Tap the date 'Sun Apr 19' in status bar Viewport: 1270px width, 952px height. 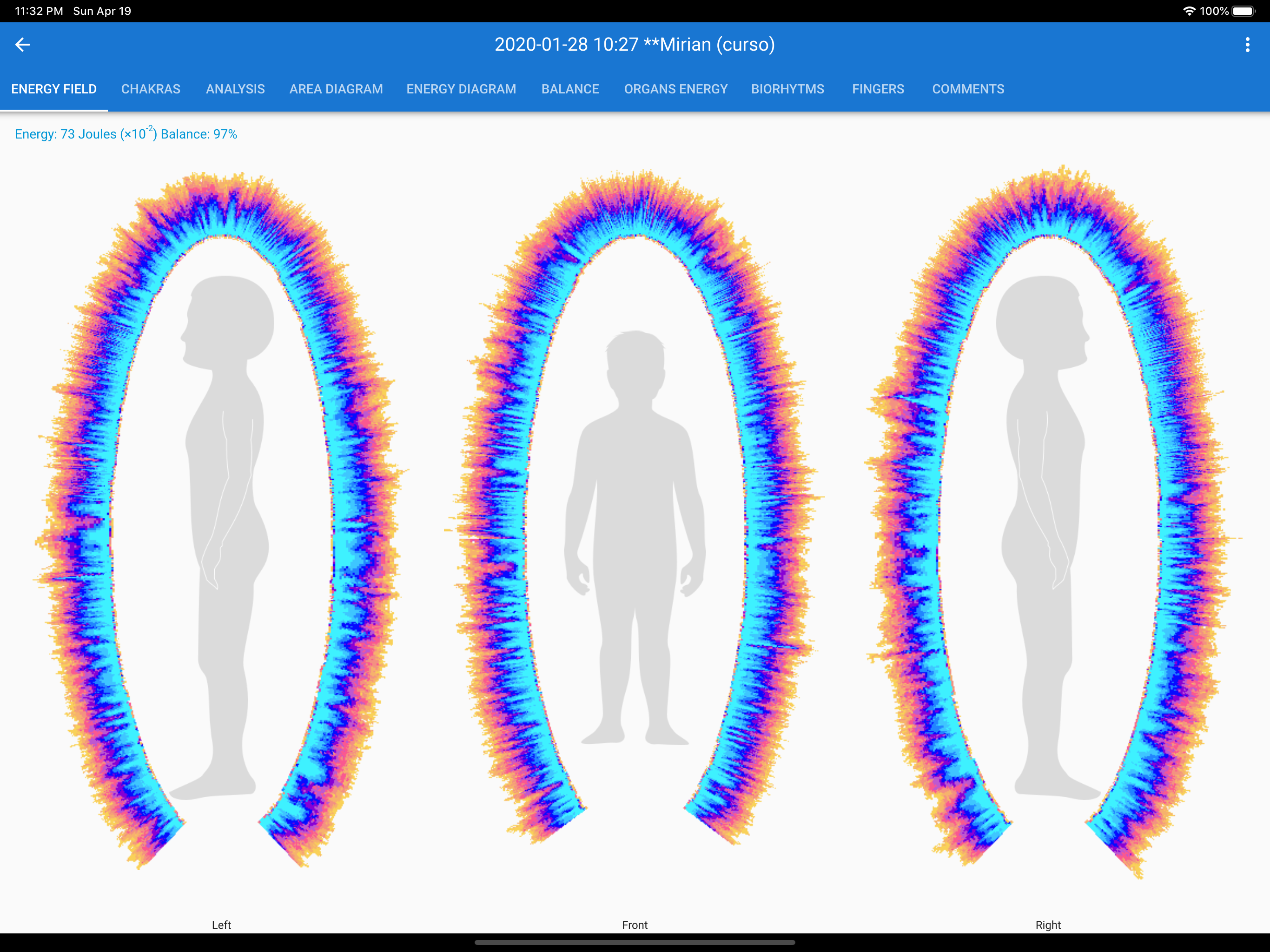102,11
